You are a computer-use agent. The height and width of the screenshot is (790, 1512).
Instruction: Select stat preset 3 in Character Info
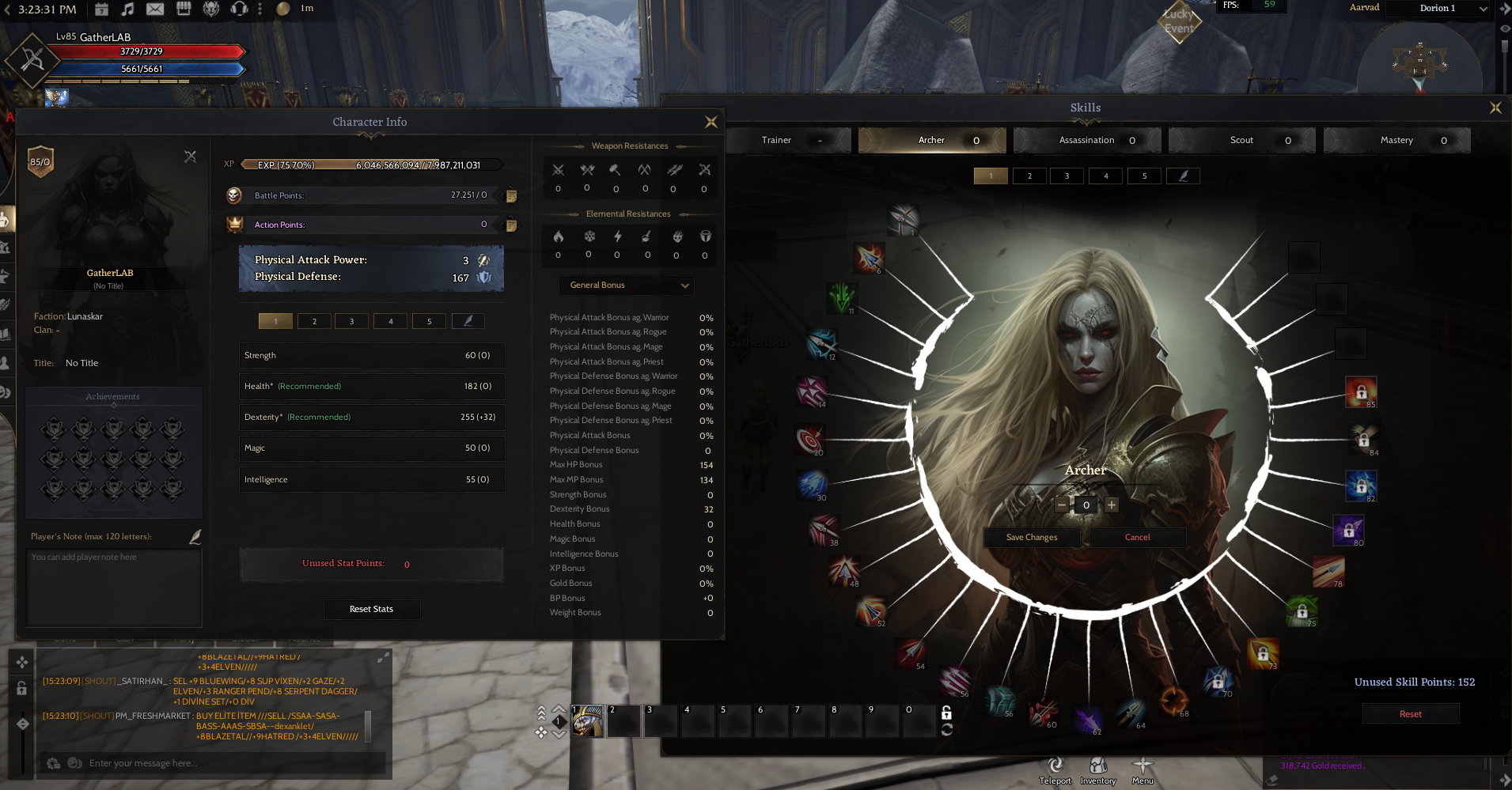point(352,321)
